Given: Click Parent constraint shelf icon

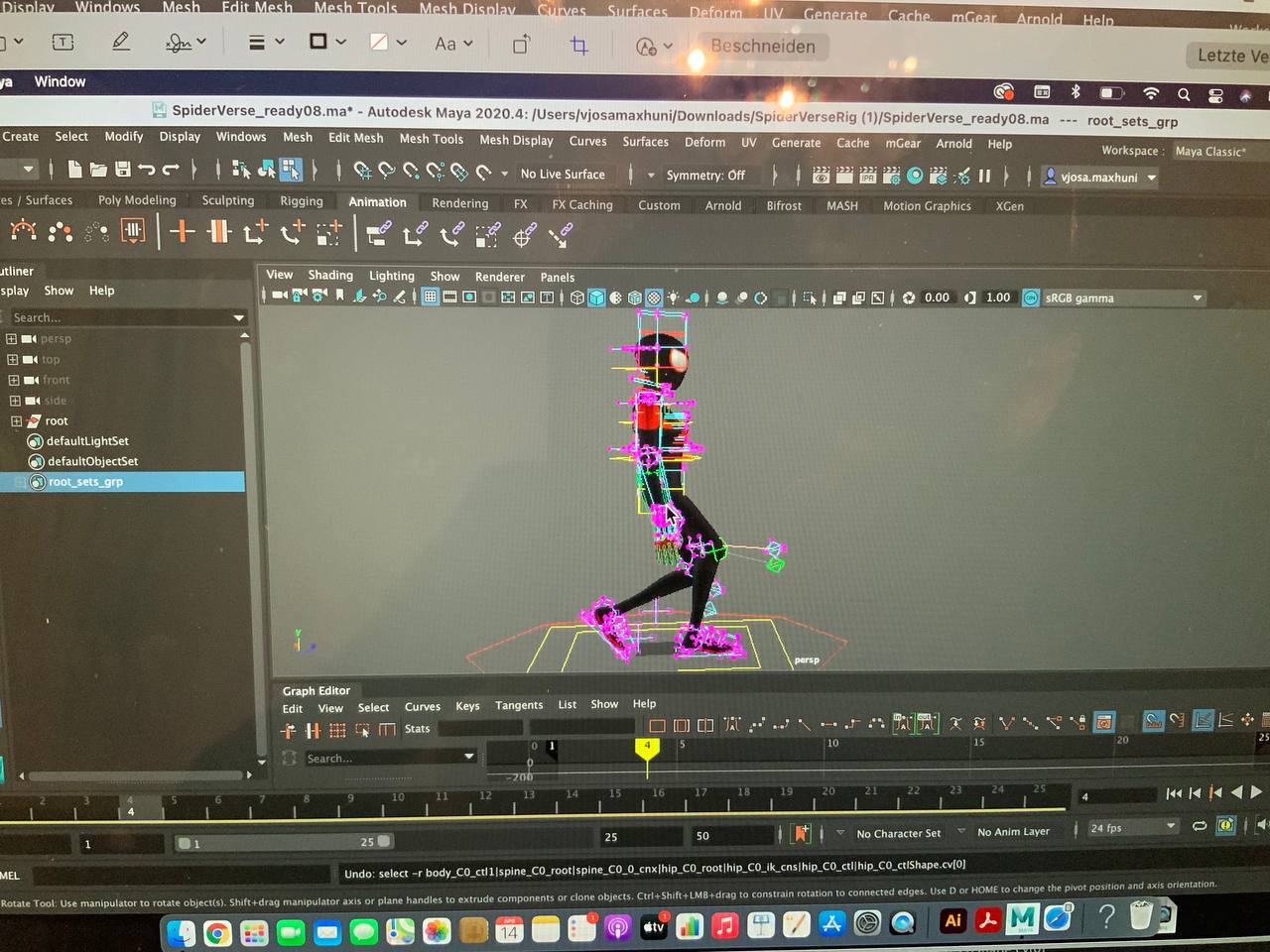Looking at the screenshot, I should 379,234.
